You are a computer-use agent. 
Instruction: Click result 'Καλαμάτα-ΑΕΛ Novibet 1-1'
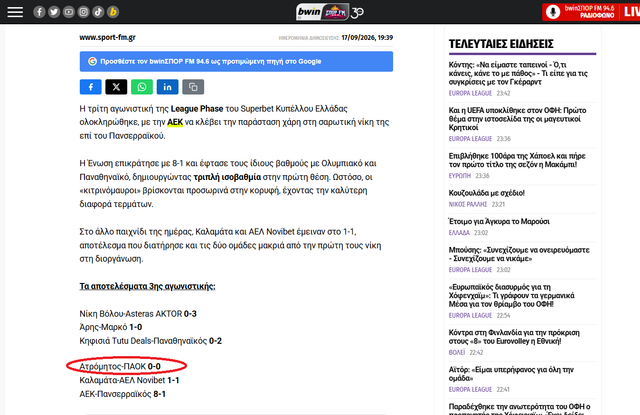click(x=129, y=380)
